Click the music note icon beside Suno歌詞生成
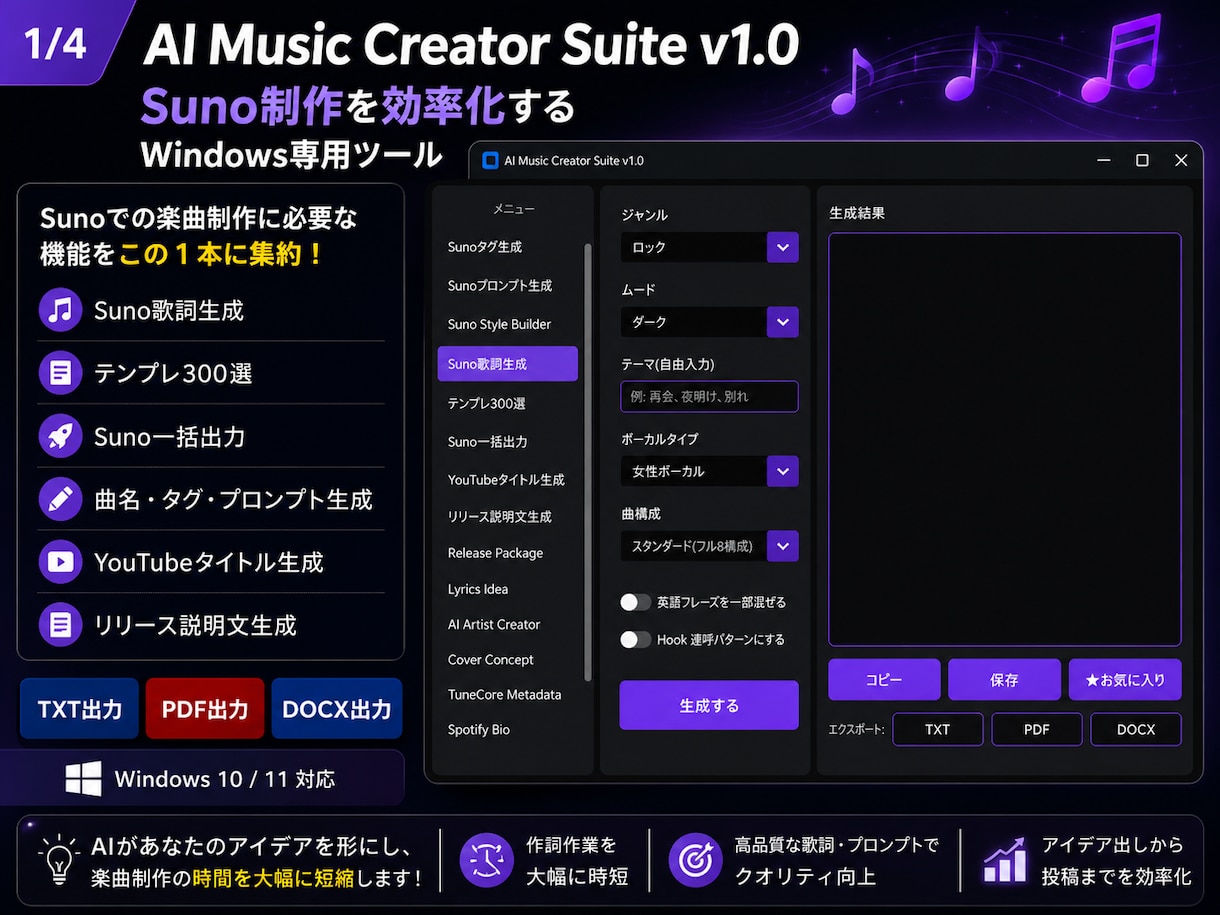The image size is (1220, 915). pos(60,310)
